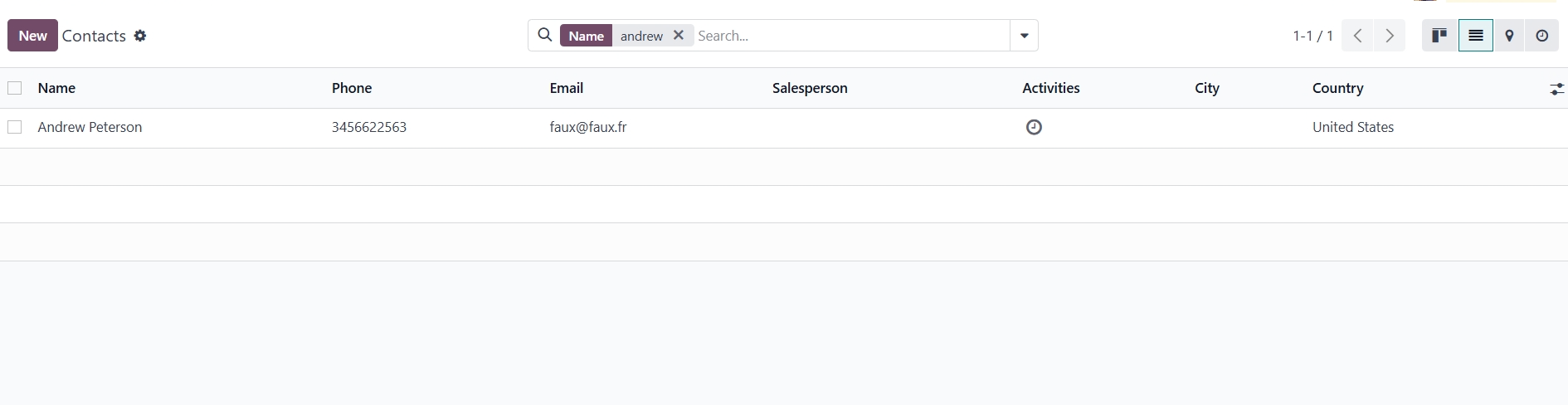
Task: Switch to List view
Action: point(1476,36)
